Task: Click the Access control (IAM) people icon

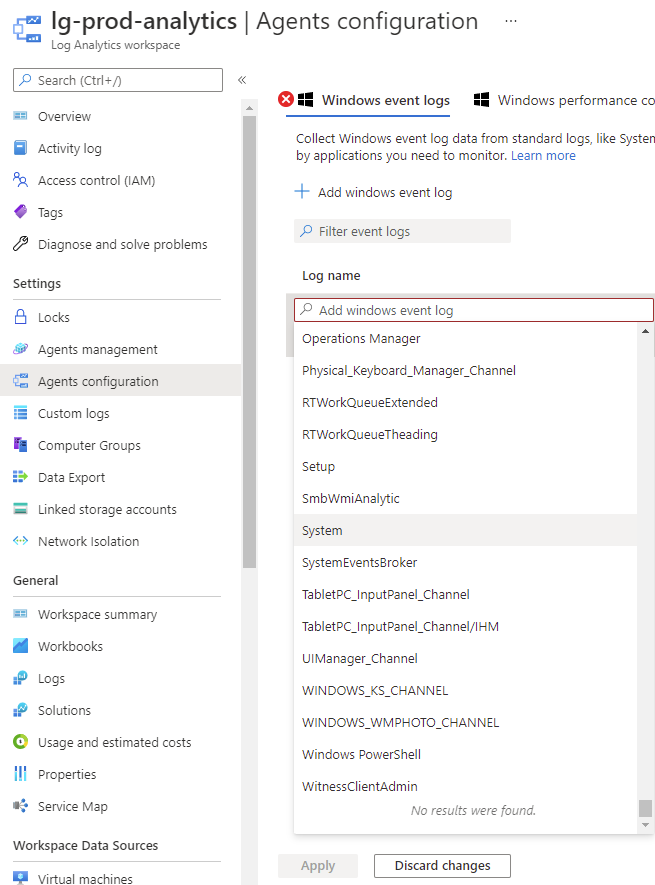Action: (20, 180)
